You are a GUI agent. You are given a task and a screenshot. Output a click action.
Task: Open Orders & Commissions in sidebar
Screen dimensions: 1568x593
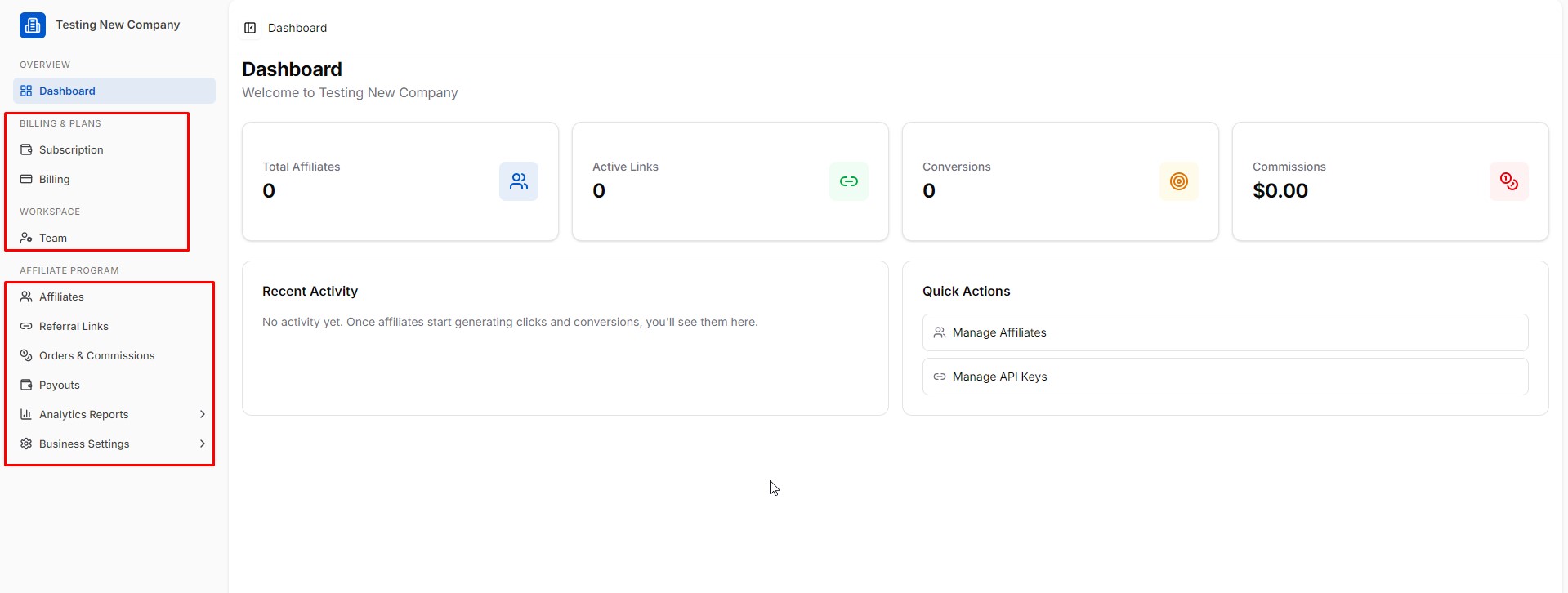coord(114,355)
